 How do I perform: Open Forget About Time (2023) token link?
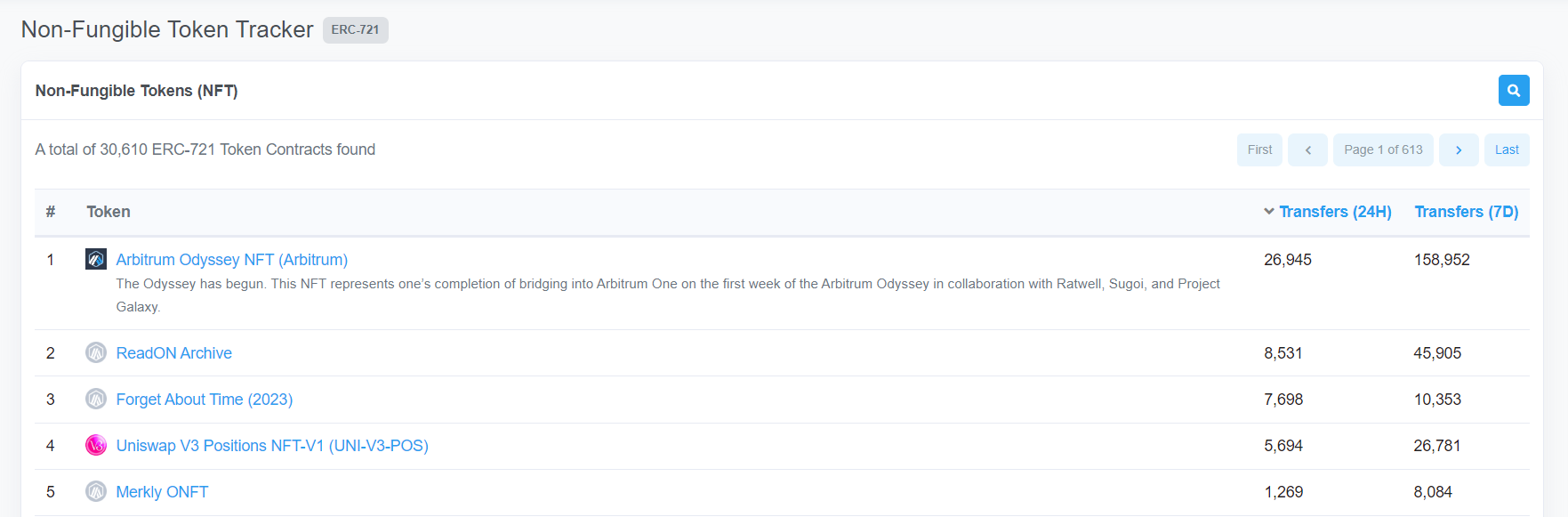coord(204,400)
